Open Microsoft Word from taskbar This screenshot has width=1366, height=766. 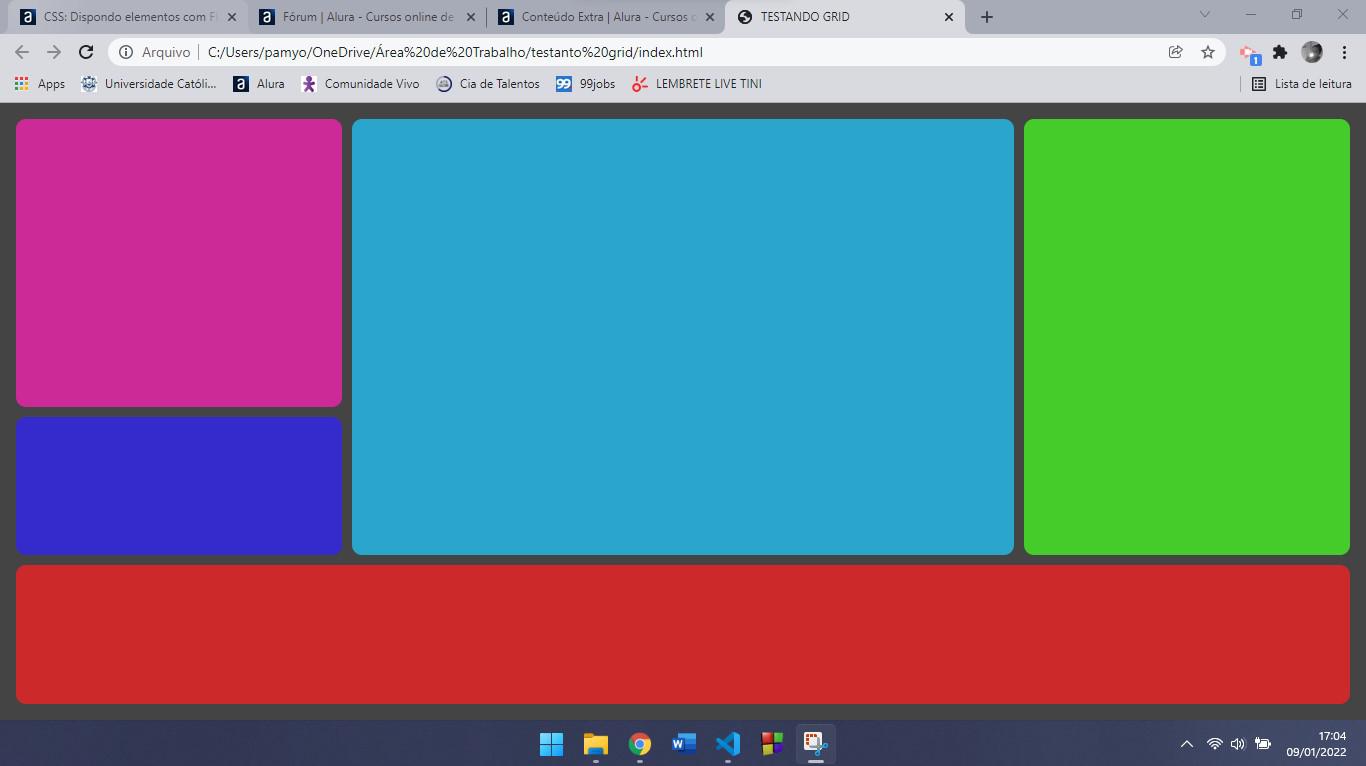point(684,744)
